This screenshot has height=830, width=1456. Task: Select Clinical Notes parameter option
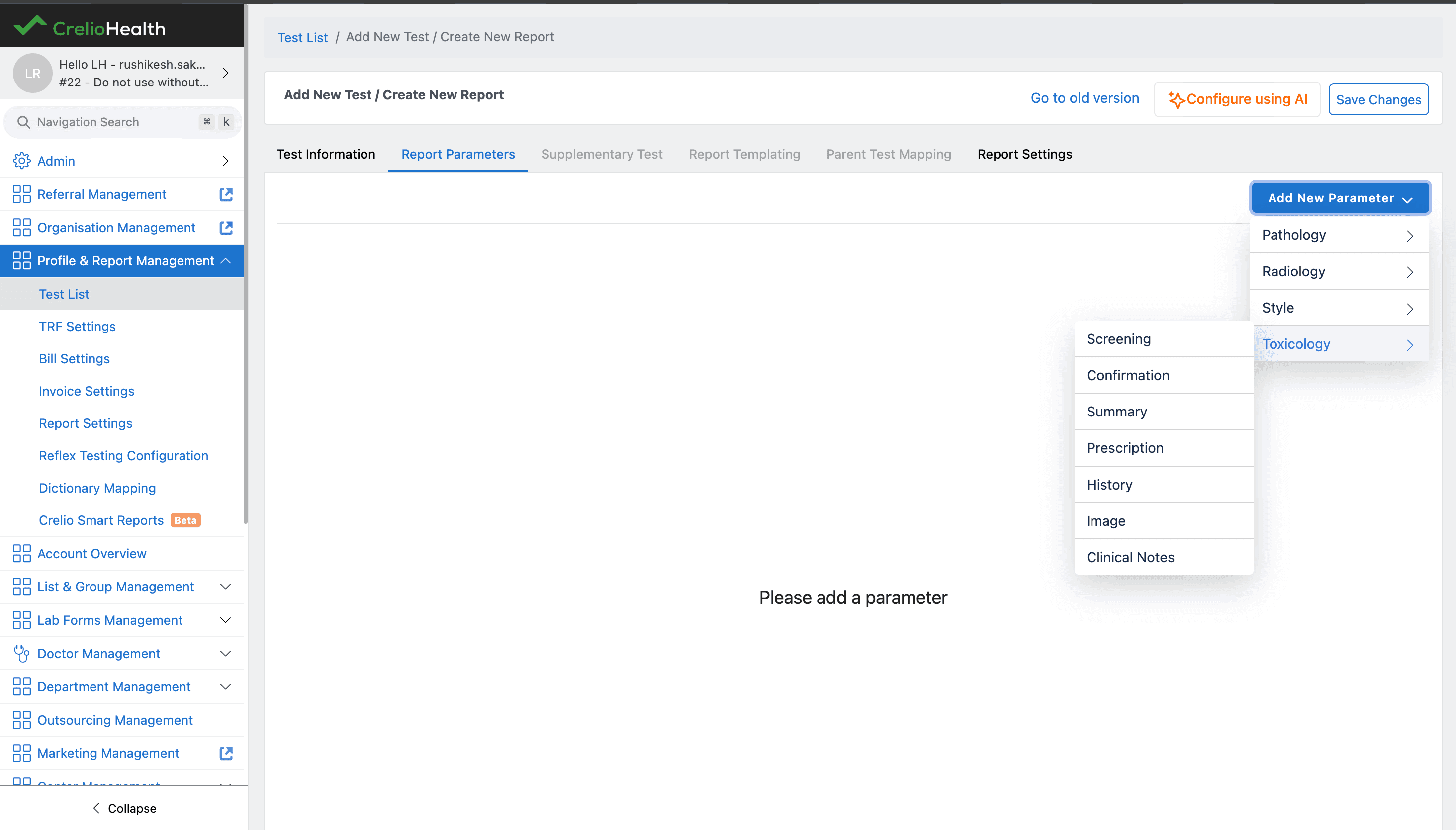pos(1164,557)
